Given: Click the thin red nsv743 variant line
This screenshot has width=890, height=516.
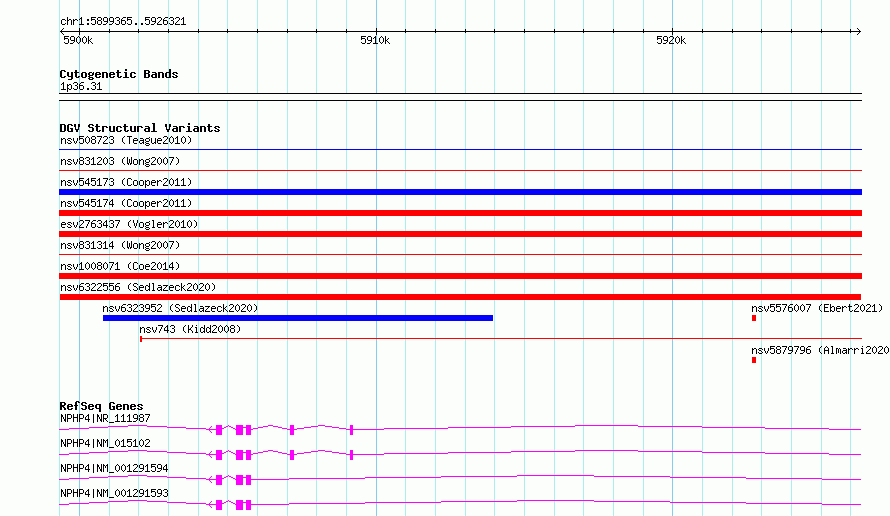Looking at the screenshot, I should click(501, 339).
